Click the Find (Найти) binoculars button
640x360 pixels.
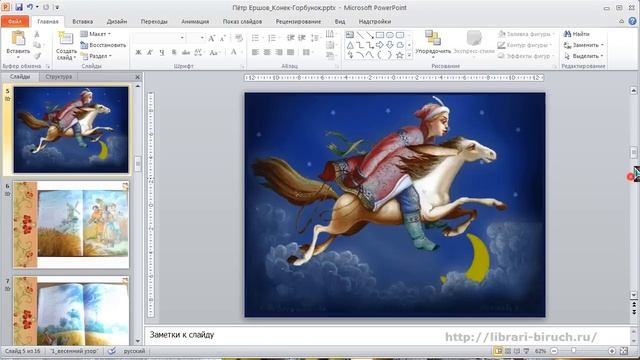[577, 34]
